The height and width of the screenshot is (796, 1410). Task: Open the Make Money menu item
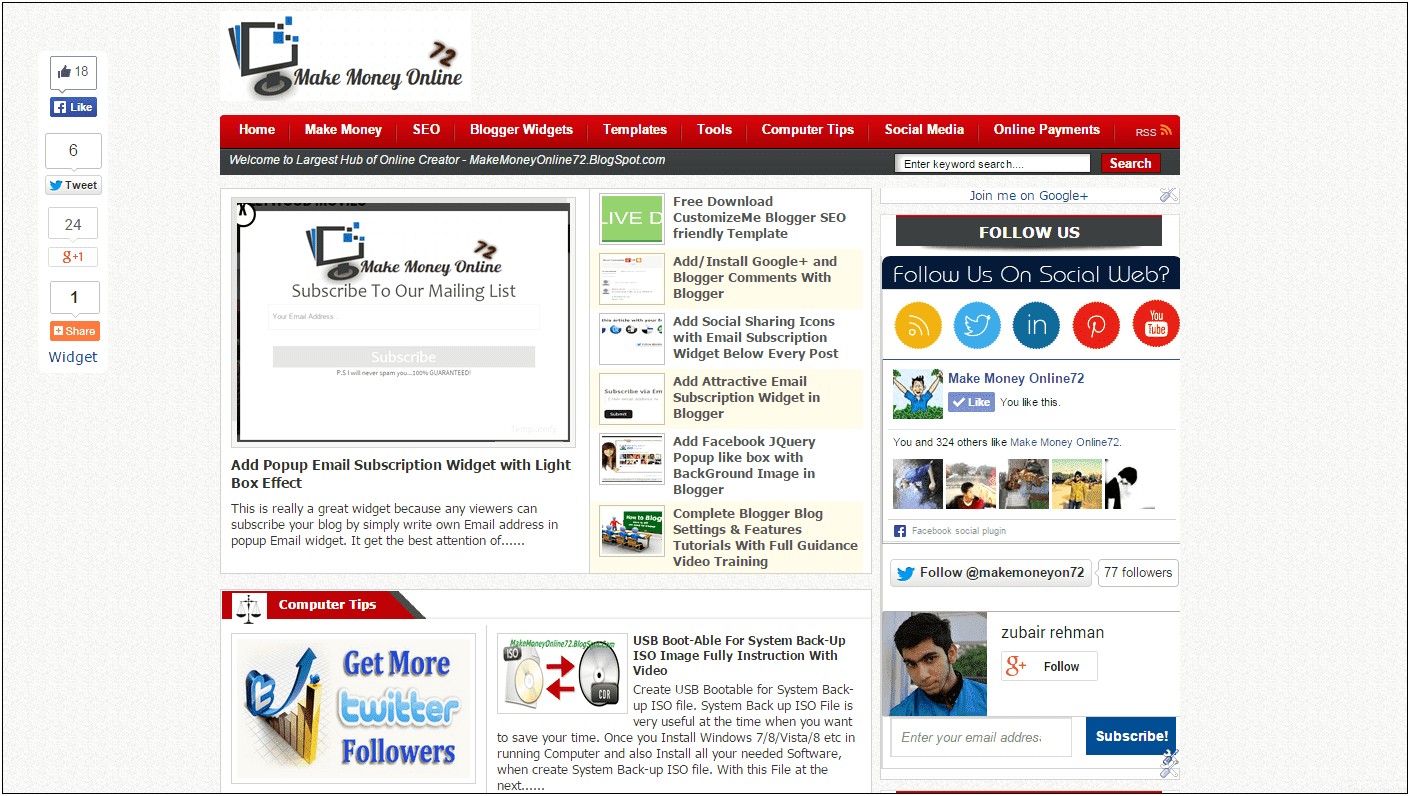pyautogui.click(x=343, y=130)
